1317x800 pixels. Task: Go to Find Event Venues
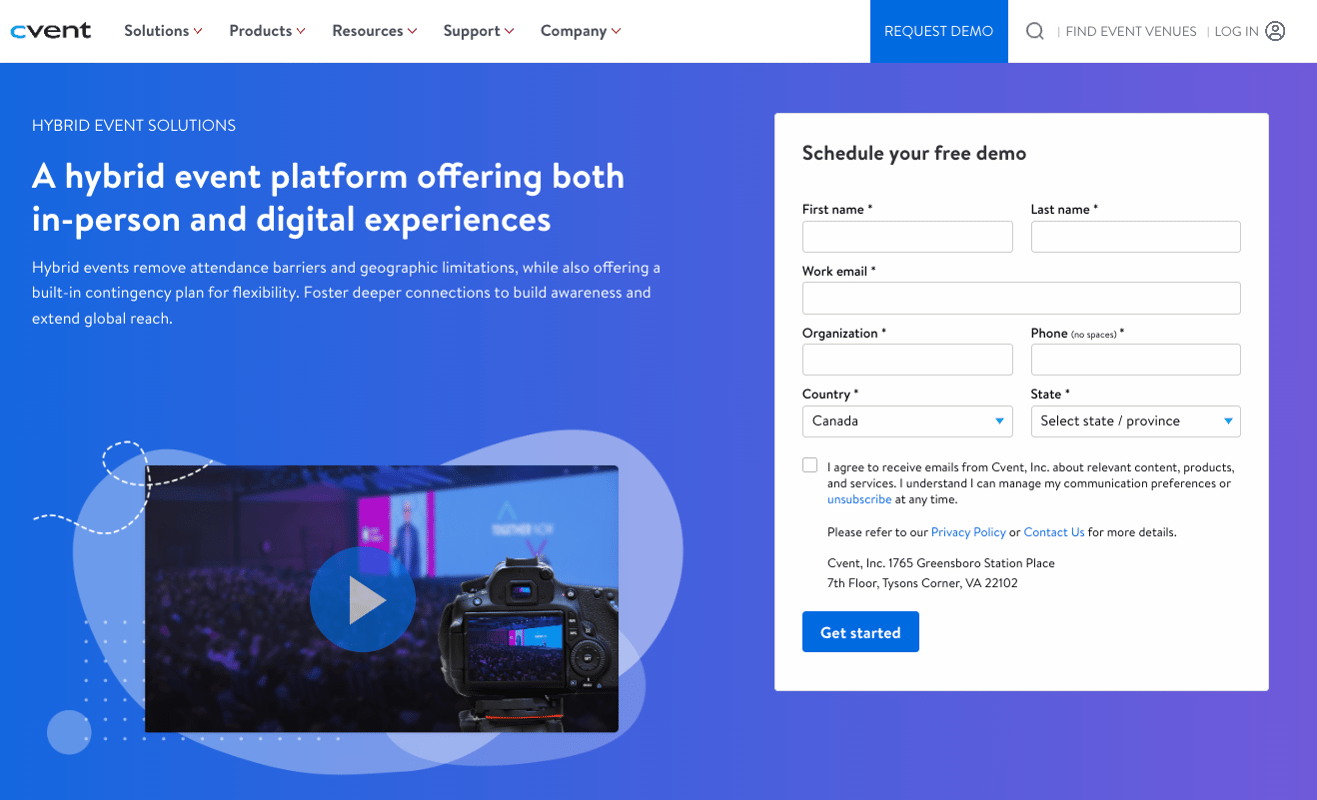[1131, 31]
